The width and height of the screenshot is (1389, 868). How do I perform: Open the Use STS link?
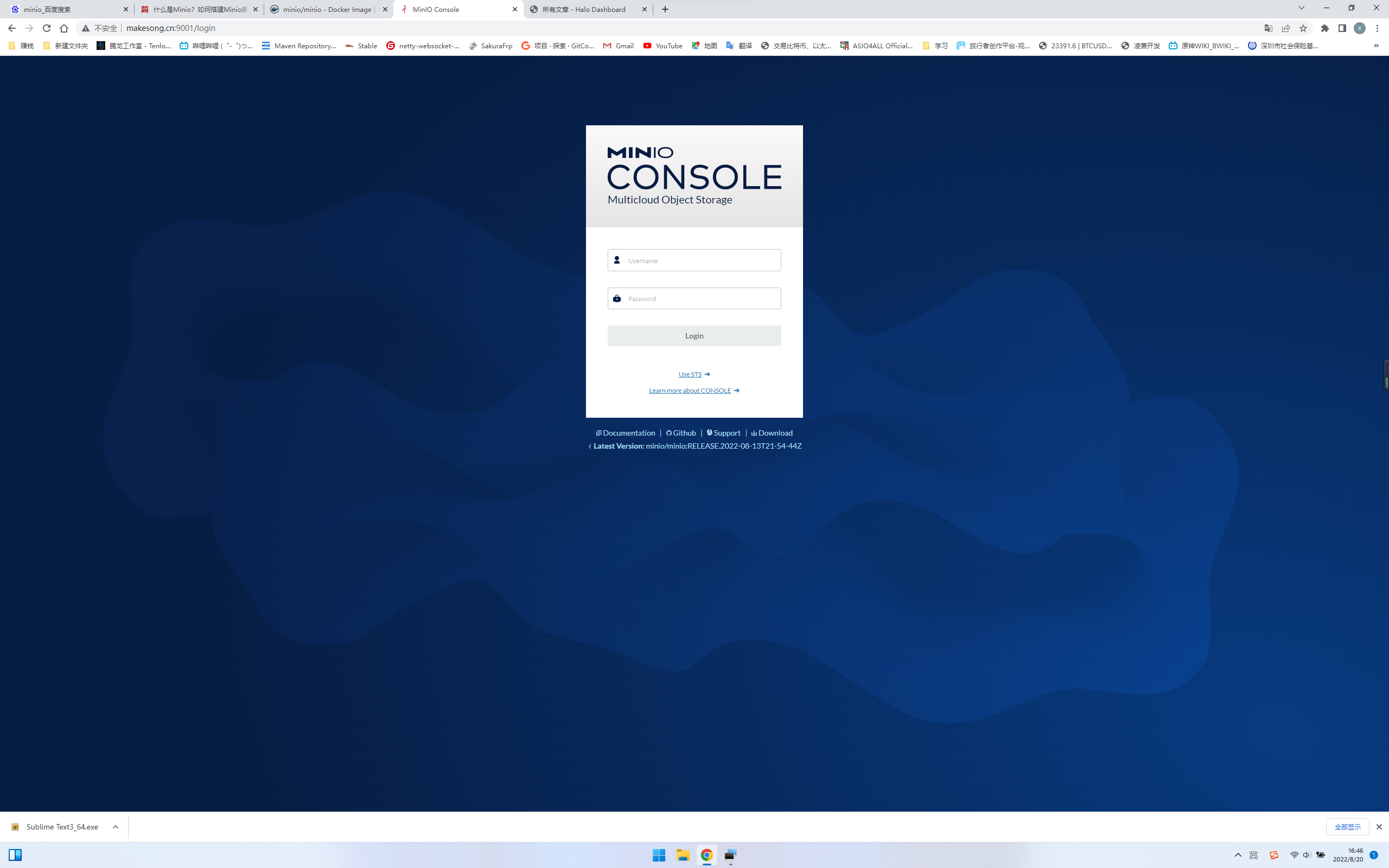click(x=694, y=374)
